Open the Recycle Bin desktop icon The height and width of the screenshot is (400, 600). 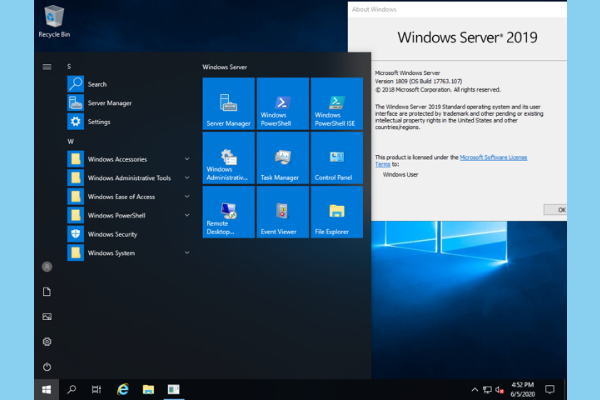[54, 21]
